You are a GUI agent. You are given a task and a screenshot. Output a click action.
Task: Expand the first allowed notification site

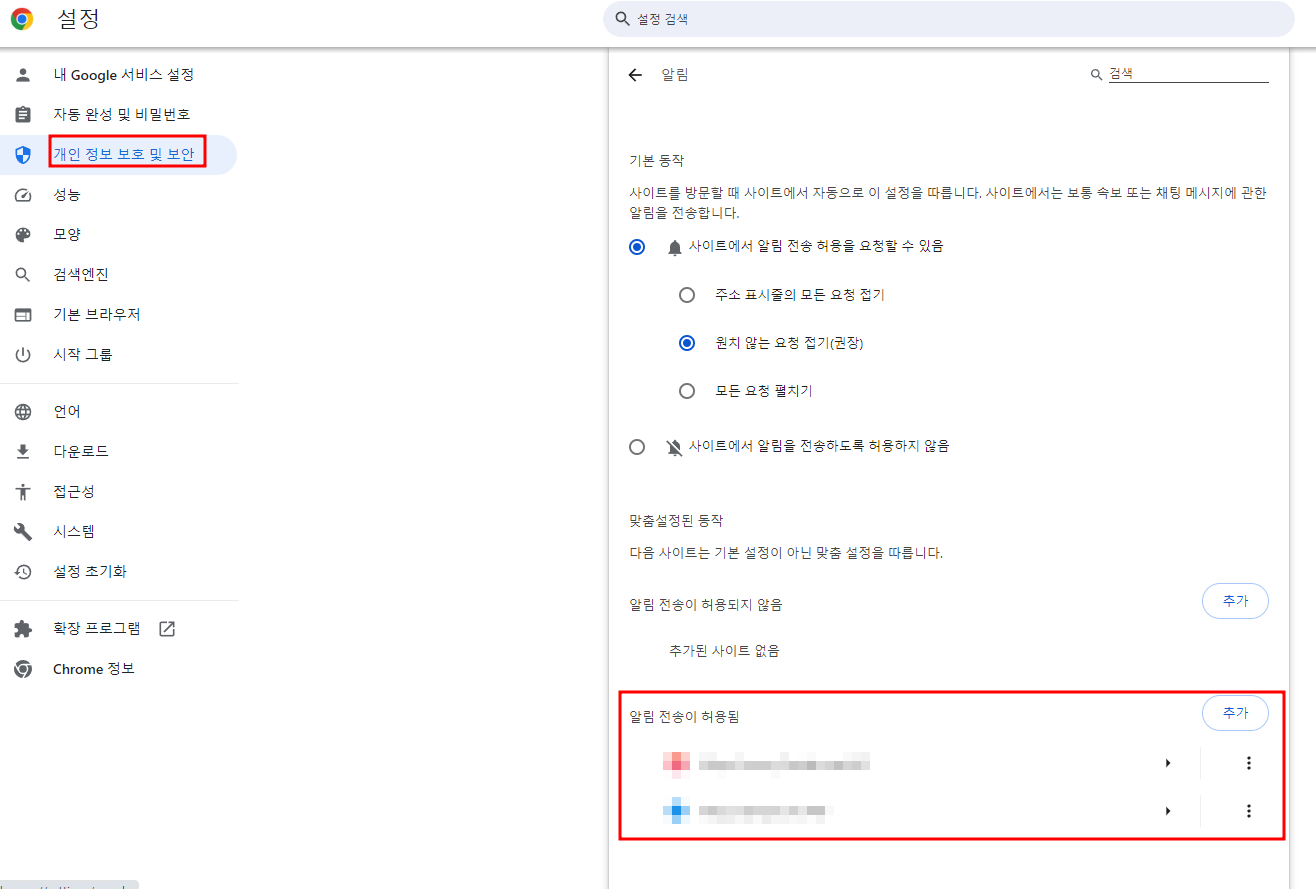click(x=1168, y=762)
